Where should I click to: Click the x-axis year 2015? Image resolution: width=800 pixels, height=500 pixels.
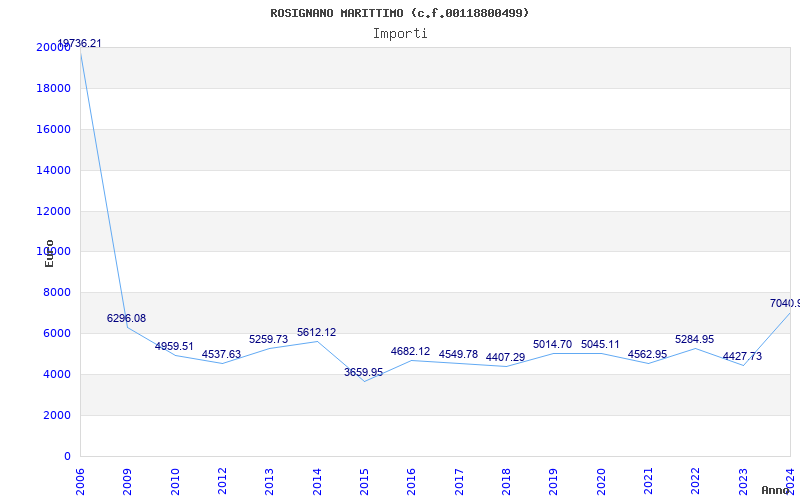(364, 481)
